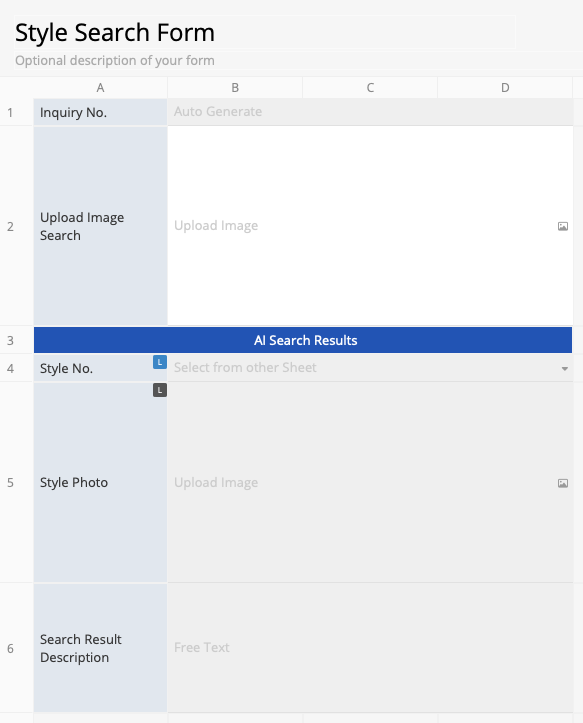Viewport: 583px width, 723px height.
Task: Select column A header
Action: click(x=100, y=88)
